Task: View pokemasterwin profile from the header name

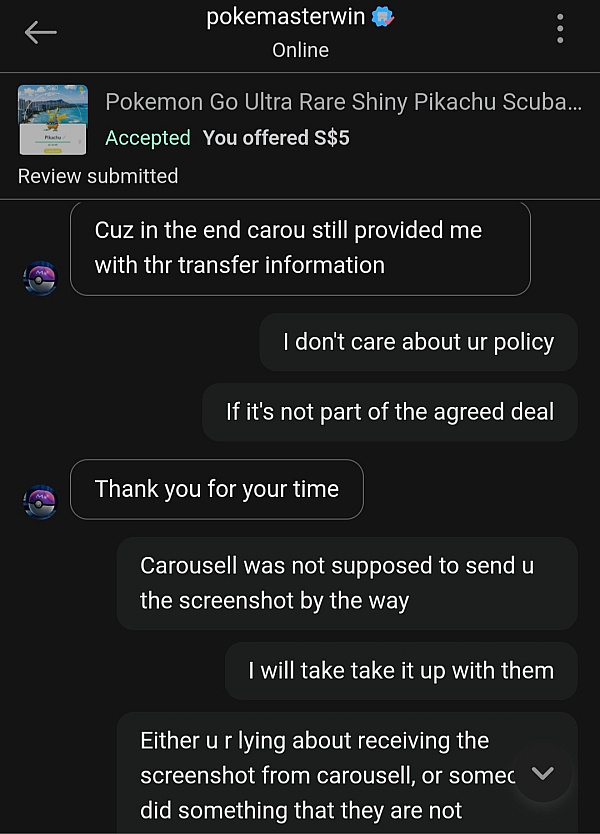Action: (286, 17)
